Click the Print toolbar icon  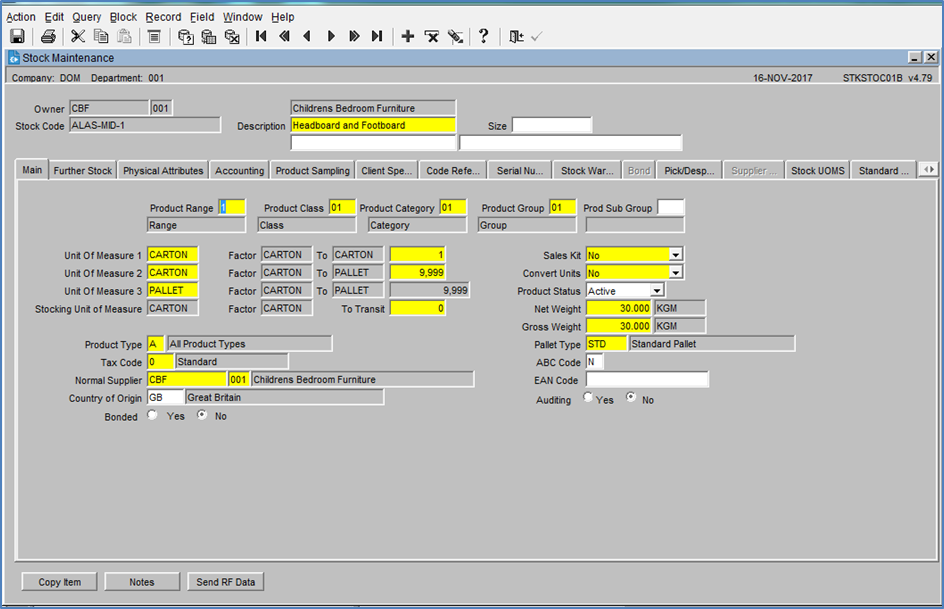pyautogui.click(x=48, y=37)
